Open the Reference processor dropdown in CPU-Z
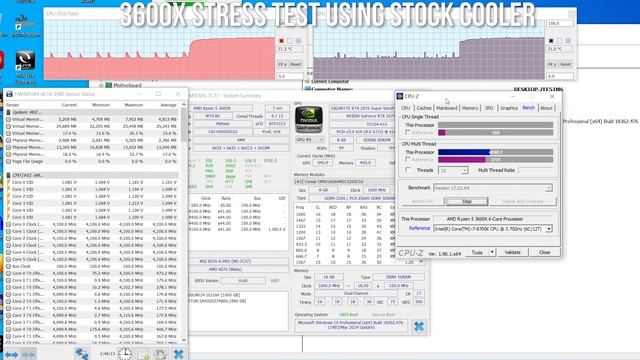Screen dimensions: 640x360 (x=549, y=229)
